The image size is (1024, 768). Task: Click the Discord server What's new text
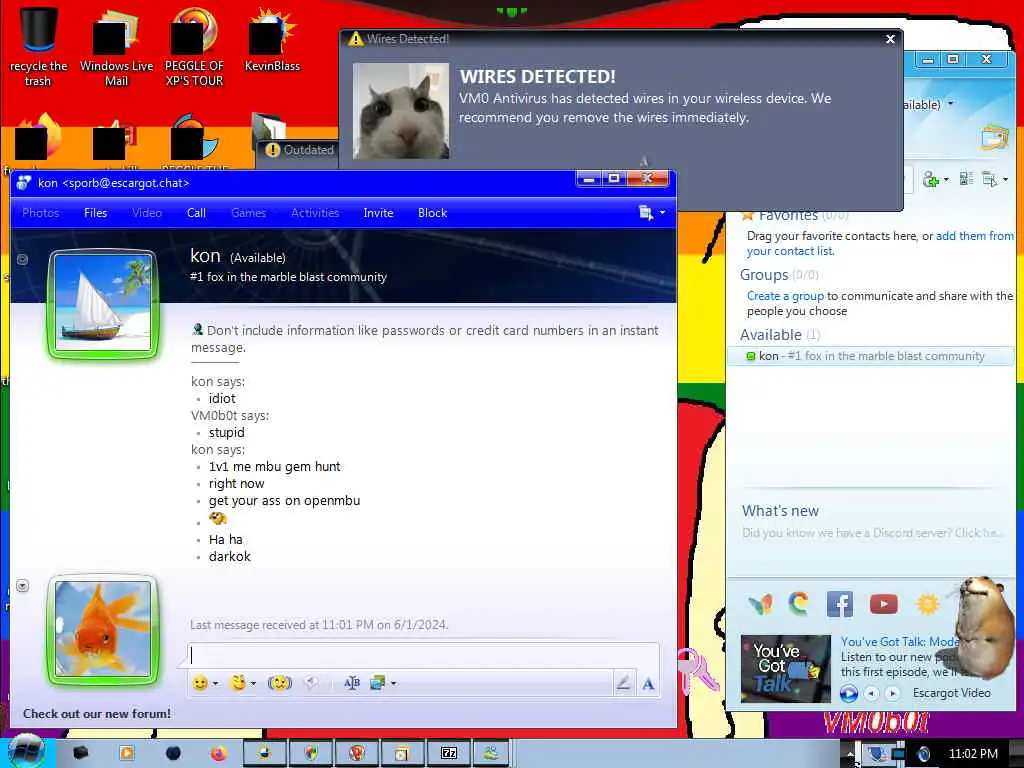[872, 533]
